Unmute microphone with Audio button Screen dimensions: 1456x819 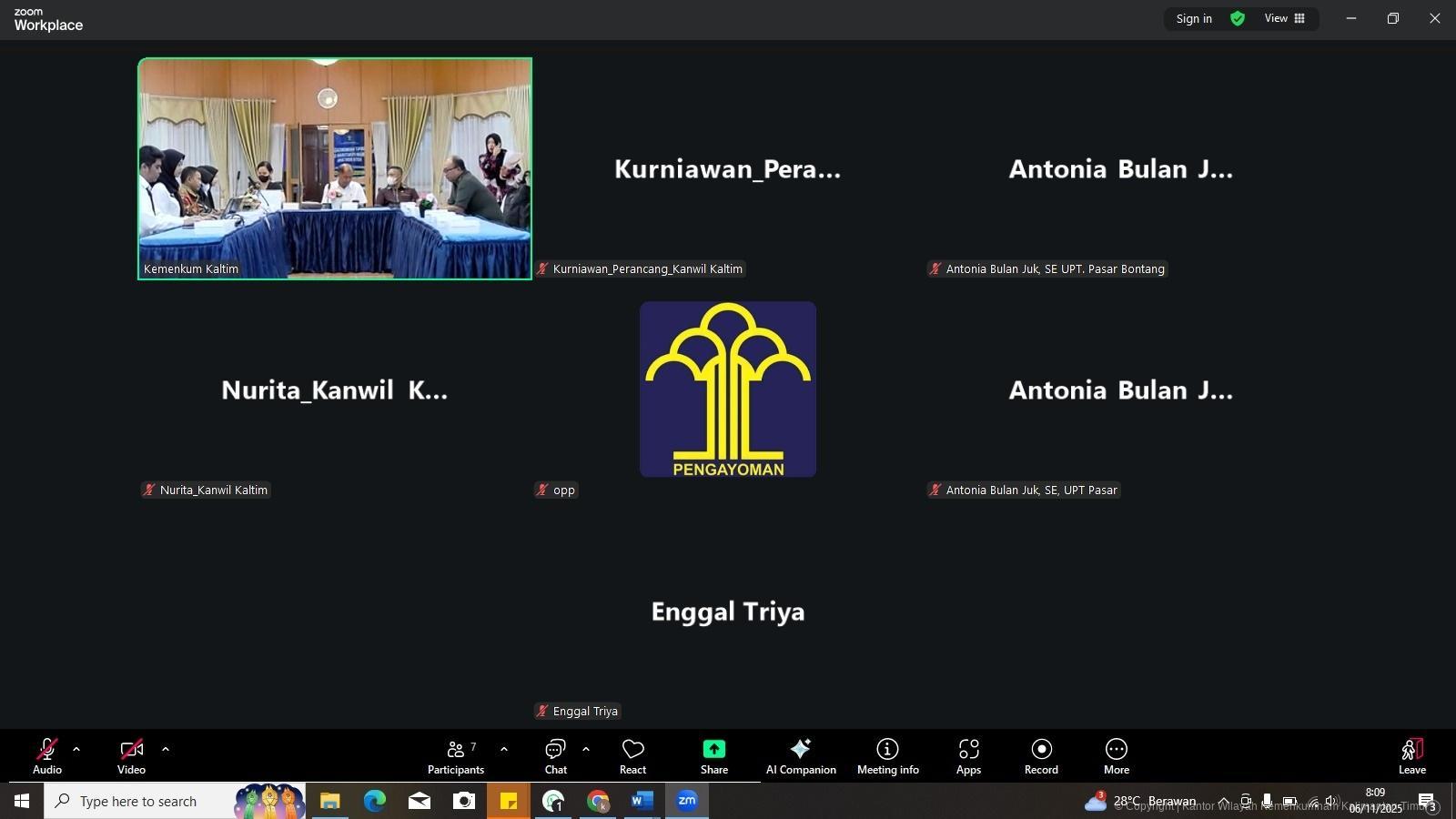tap(47, 755)
